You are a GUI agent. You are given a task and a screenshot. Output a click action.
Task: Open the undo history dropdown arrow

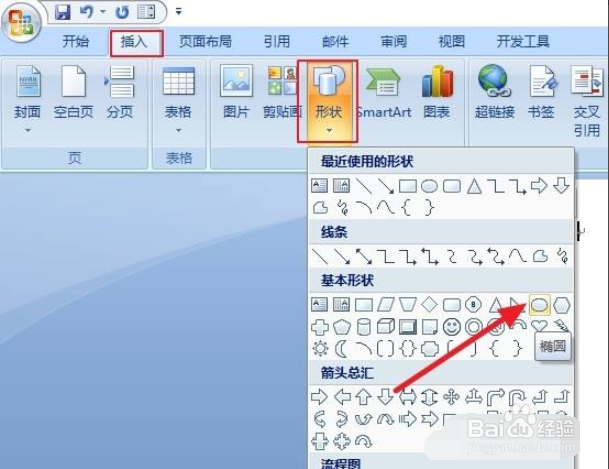click(x=103, y=12)
